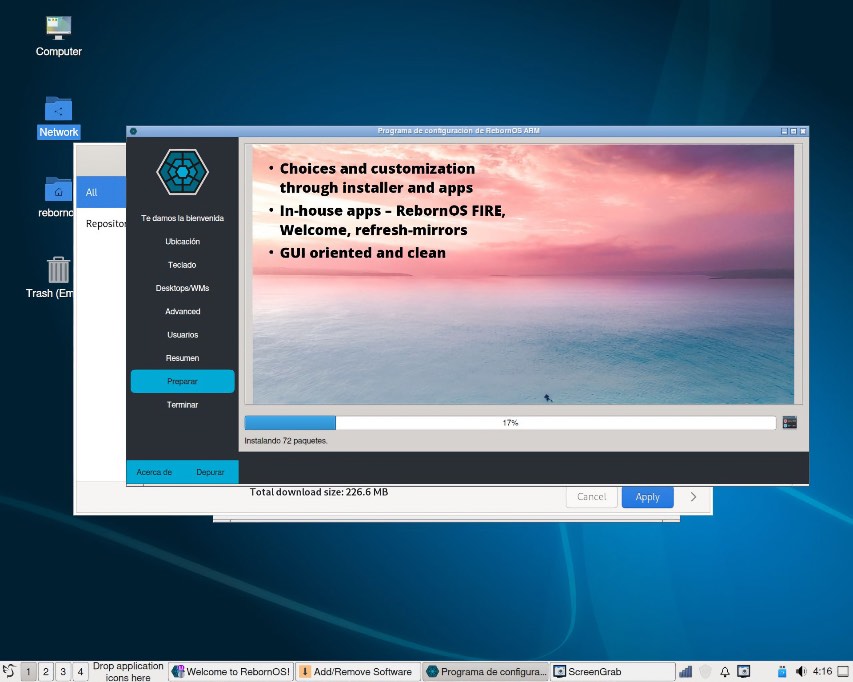Open the removable USB device tray icon
Viewport: 853px width, 682px height.
point(782,672)
